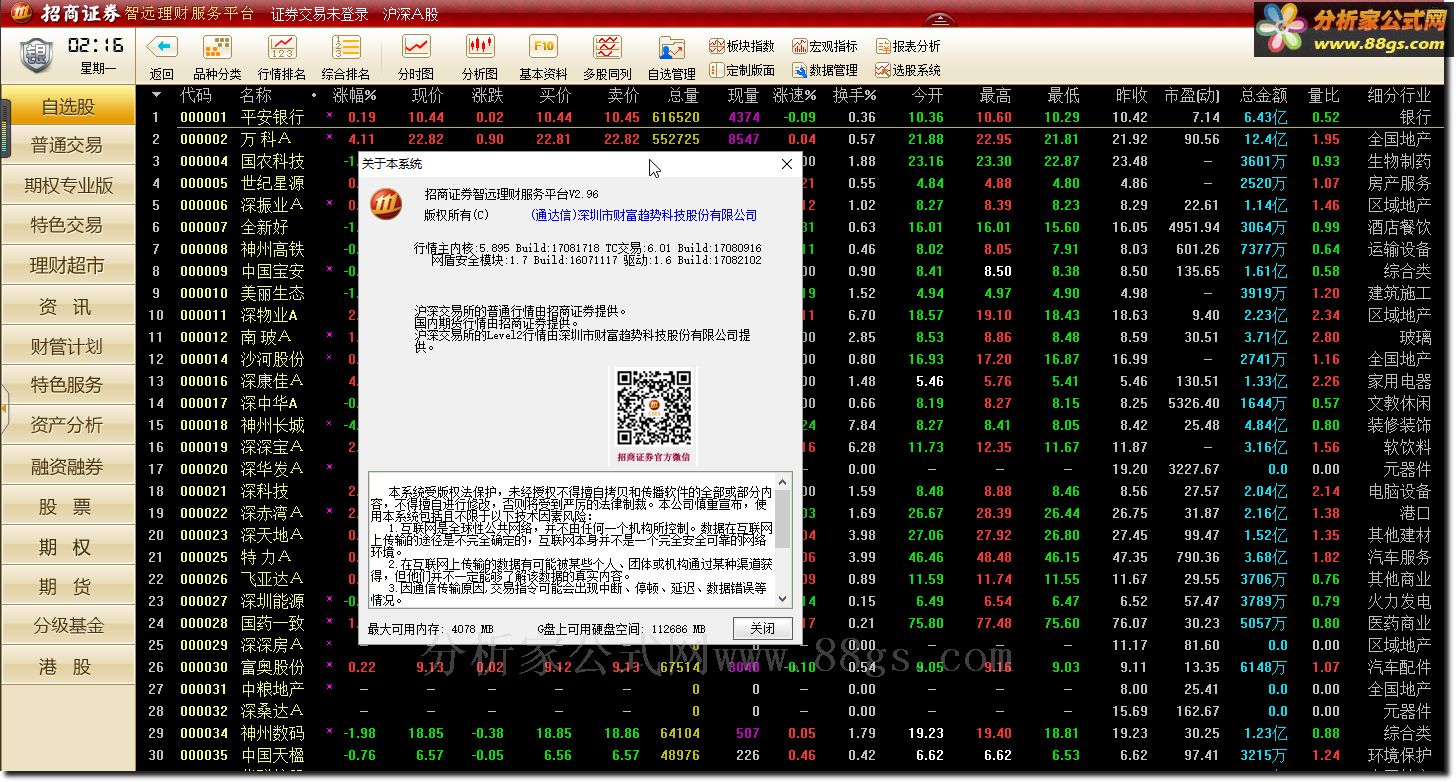The height and width of the screenshot is (782, 1456).
Task: Select the 融资融券 sidebar tab
Action: (68, 466)
